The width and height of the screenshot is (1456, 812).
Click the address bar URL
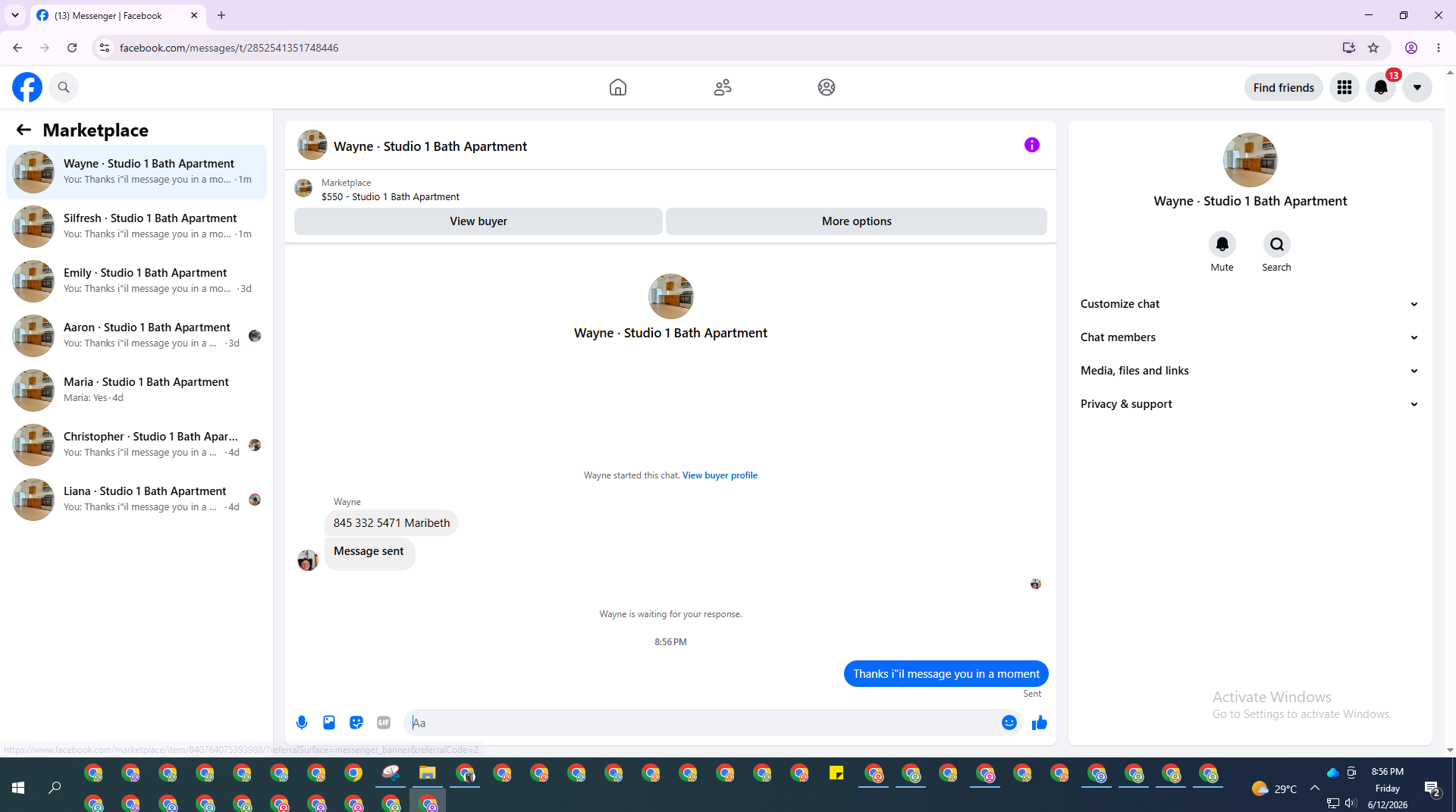[229, 48]
